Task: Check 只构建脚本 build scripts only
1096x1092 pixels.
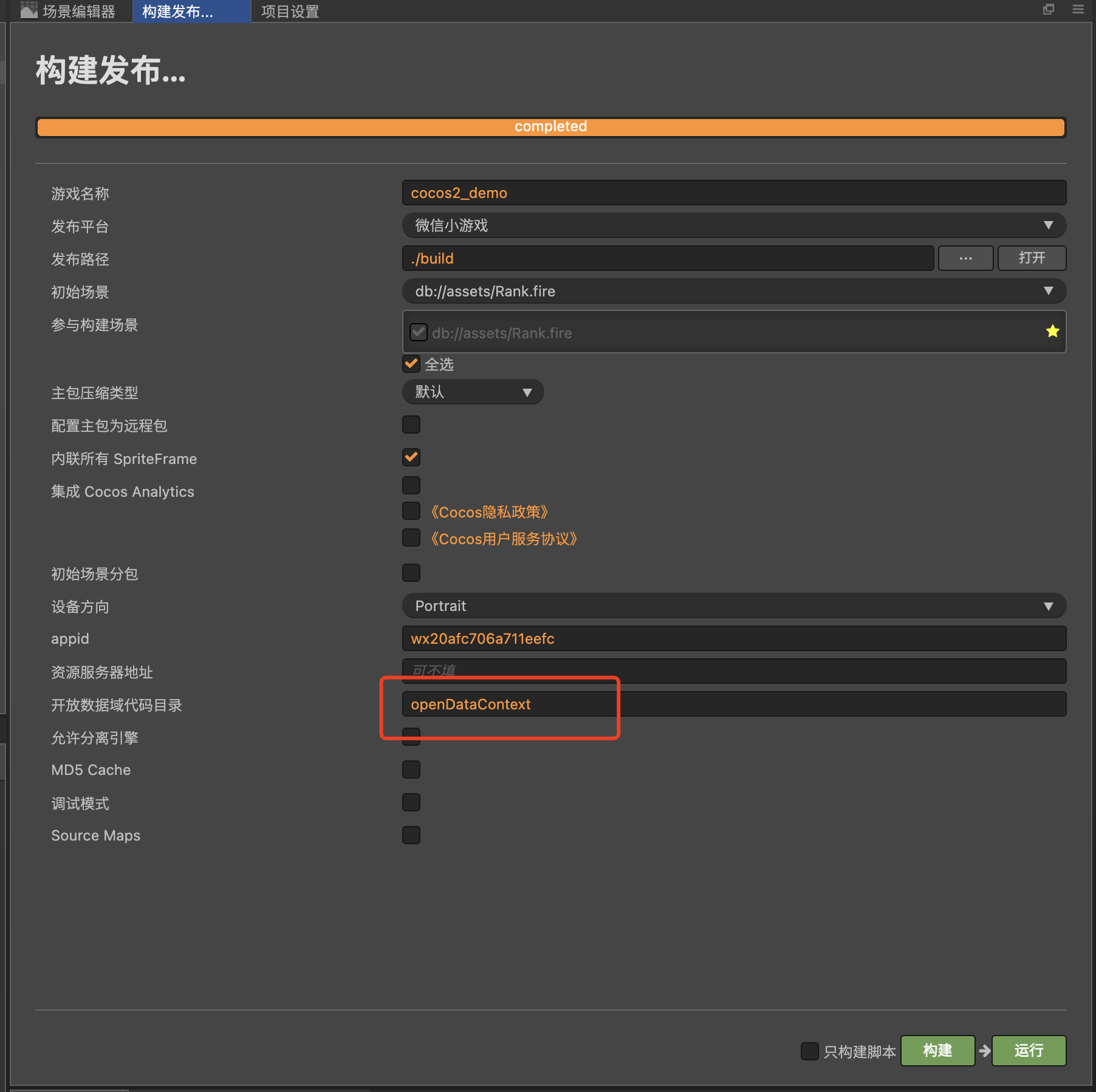Action: [810, 1051]
